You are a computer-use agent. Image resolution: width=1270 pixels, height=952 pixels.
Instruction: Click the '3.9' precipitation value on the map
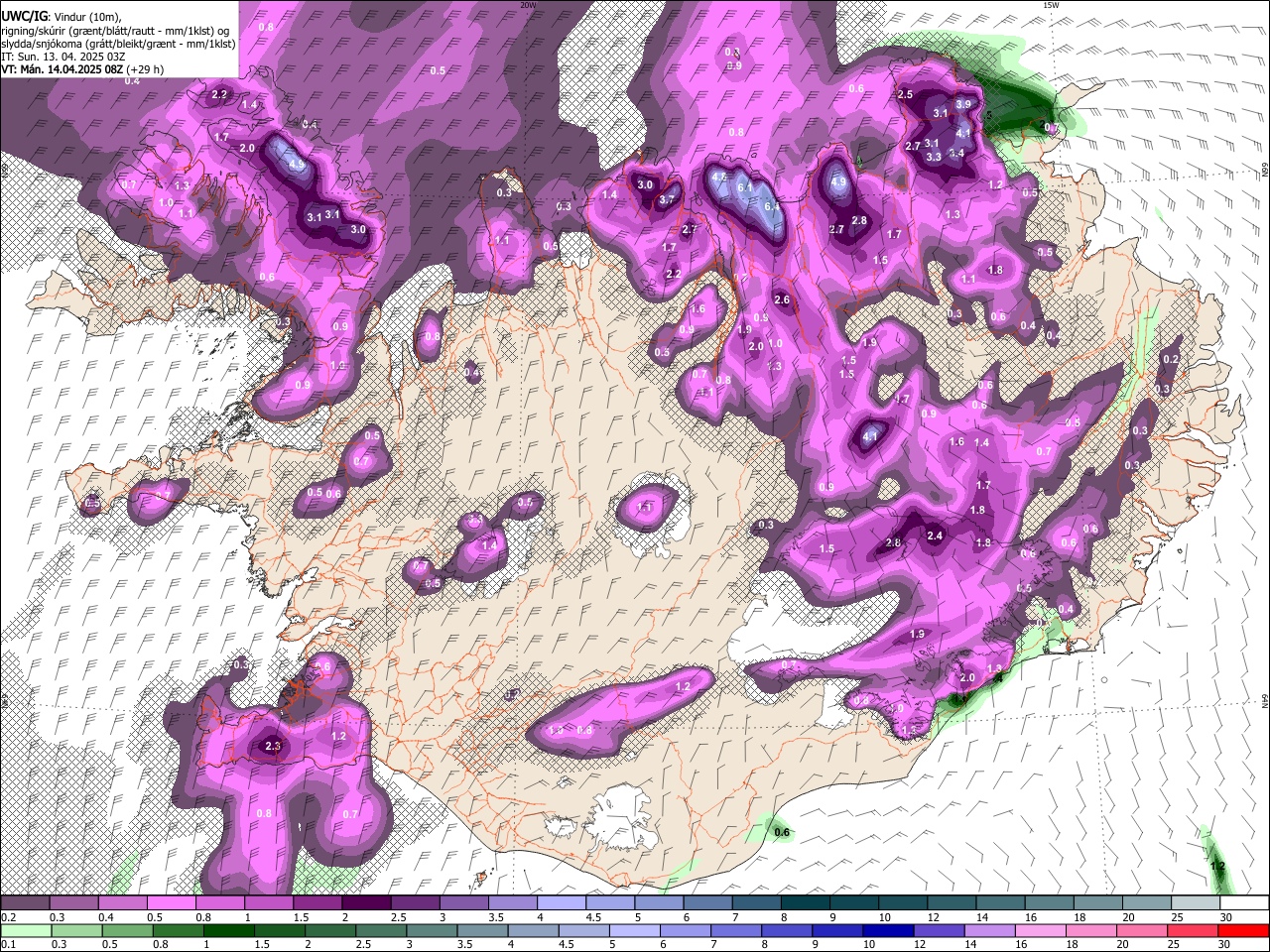point(962,104)
